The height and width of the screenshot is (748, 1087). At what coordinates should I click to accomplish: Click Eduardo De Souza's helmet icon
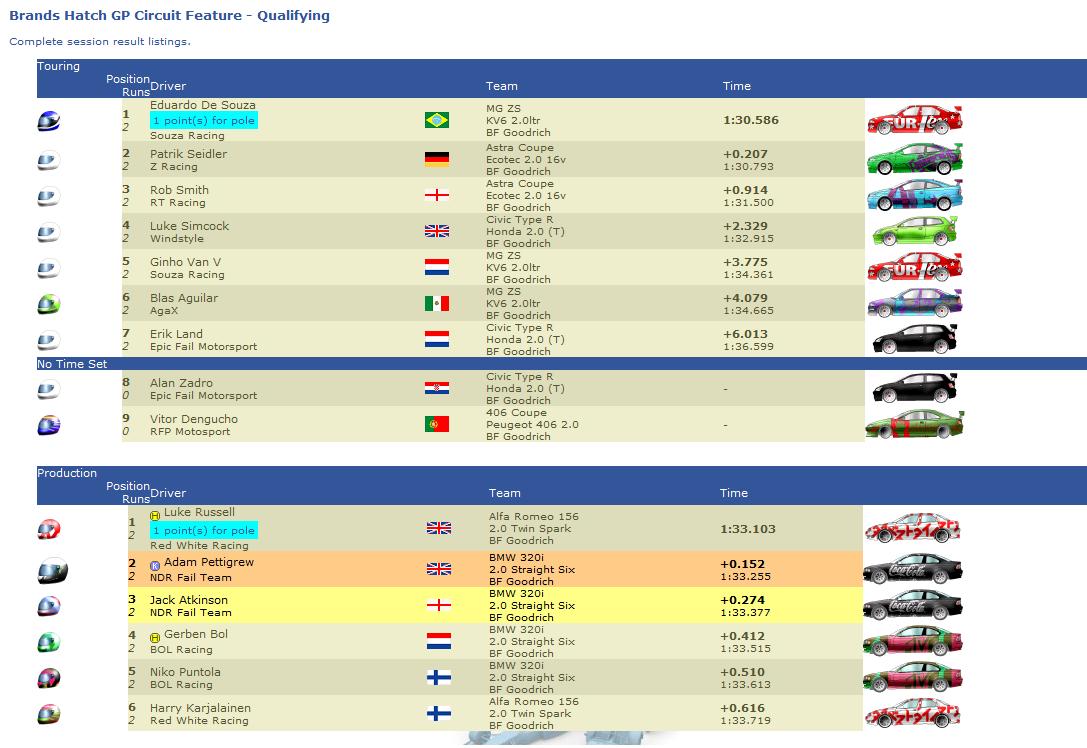click(x=49, y=121)
